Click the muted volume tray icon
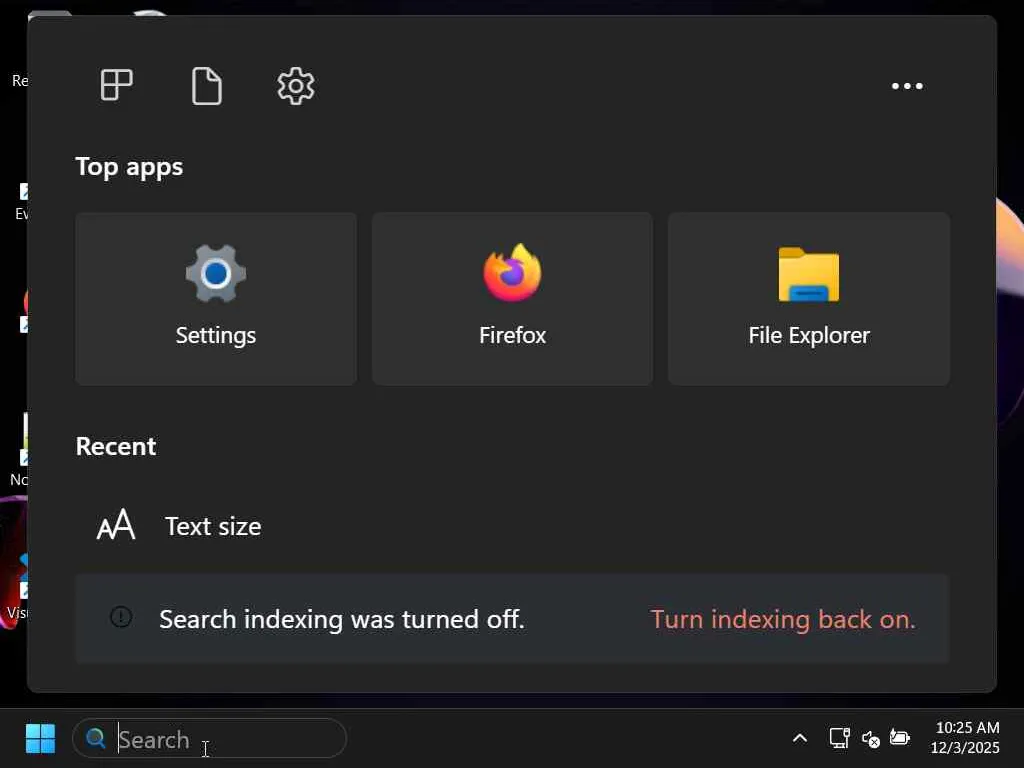1024x768 pixels. 870,738
